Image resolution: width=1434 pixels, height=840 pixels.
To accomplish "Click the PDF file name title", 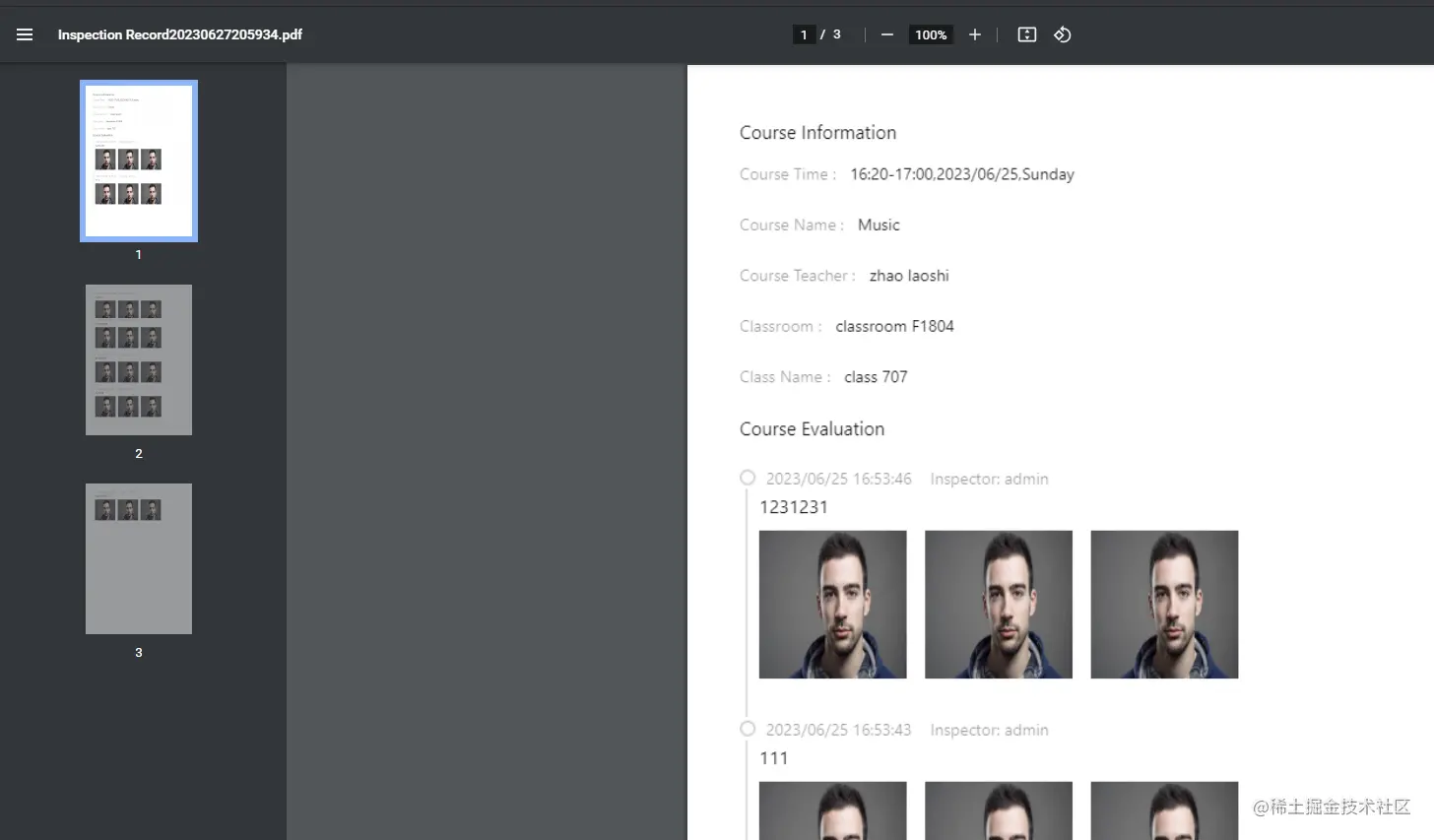I will coord(180,34).
